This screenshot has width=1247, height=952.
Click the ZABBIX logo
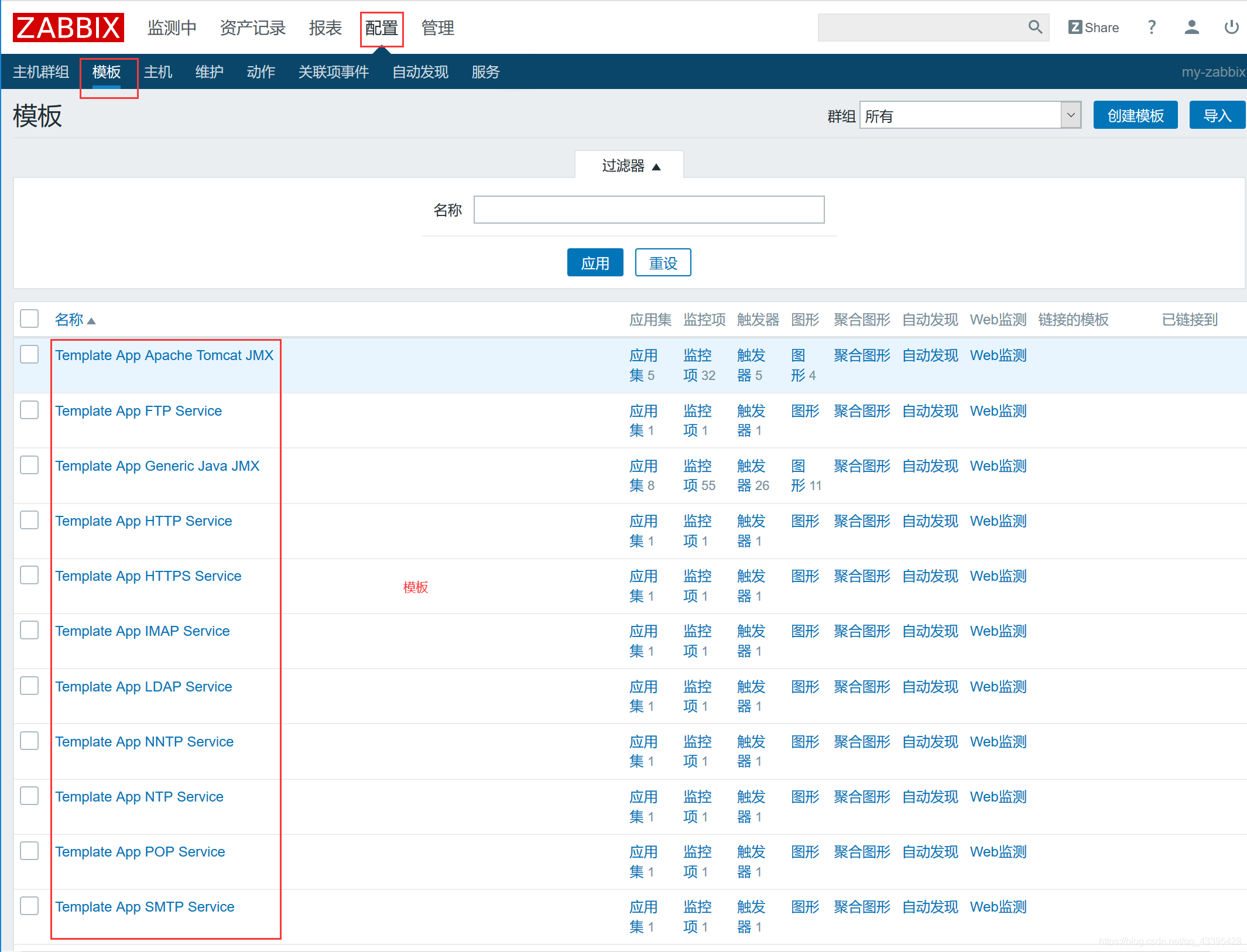coord(68,28)
